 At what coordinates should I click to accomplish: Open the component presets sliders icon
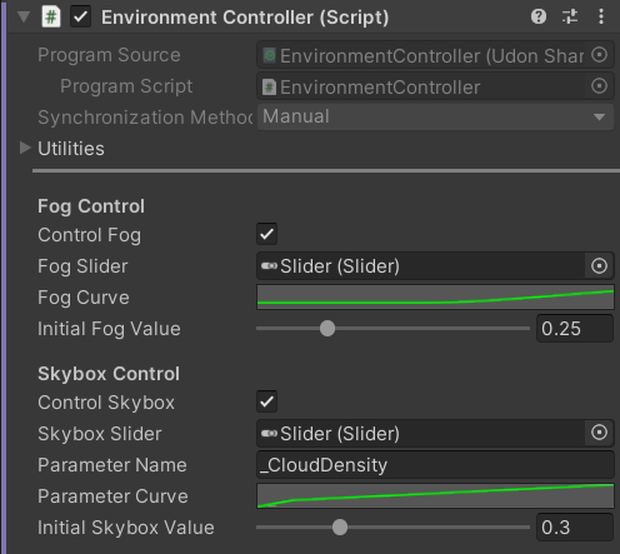(x=570, y=17)
